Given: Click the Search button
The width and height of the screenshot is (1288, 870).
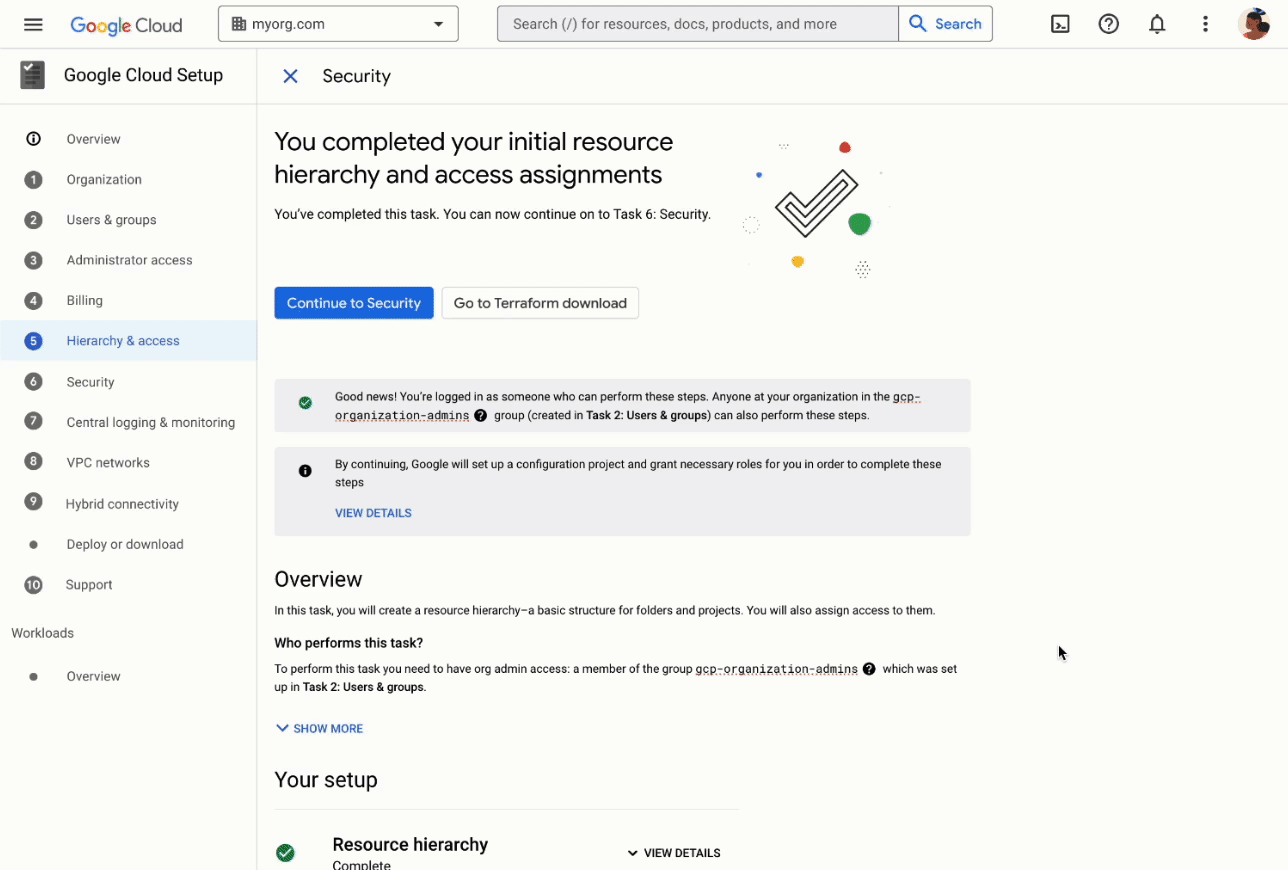Looking at the screenshot, I should point(946,24).
